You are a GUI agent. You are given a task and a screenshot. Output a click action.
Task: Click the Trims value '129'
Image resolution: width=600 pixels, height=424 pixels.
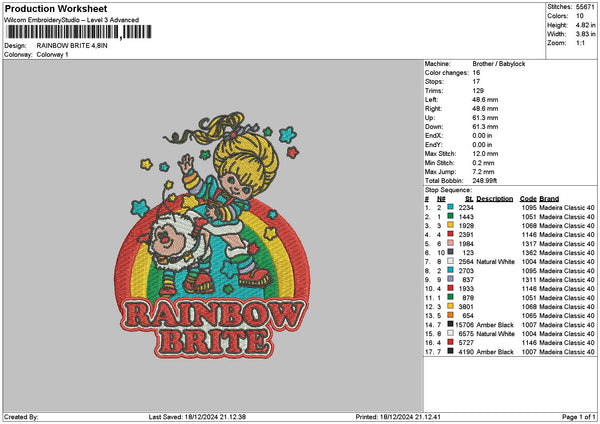point(478,91)
